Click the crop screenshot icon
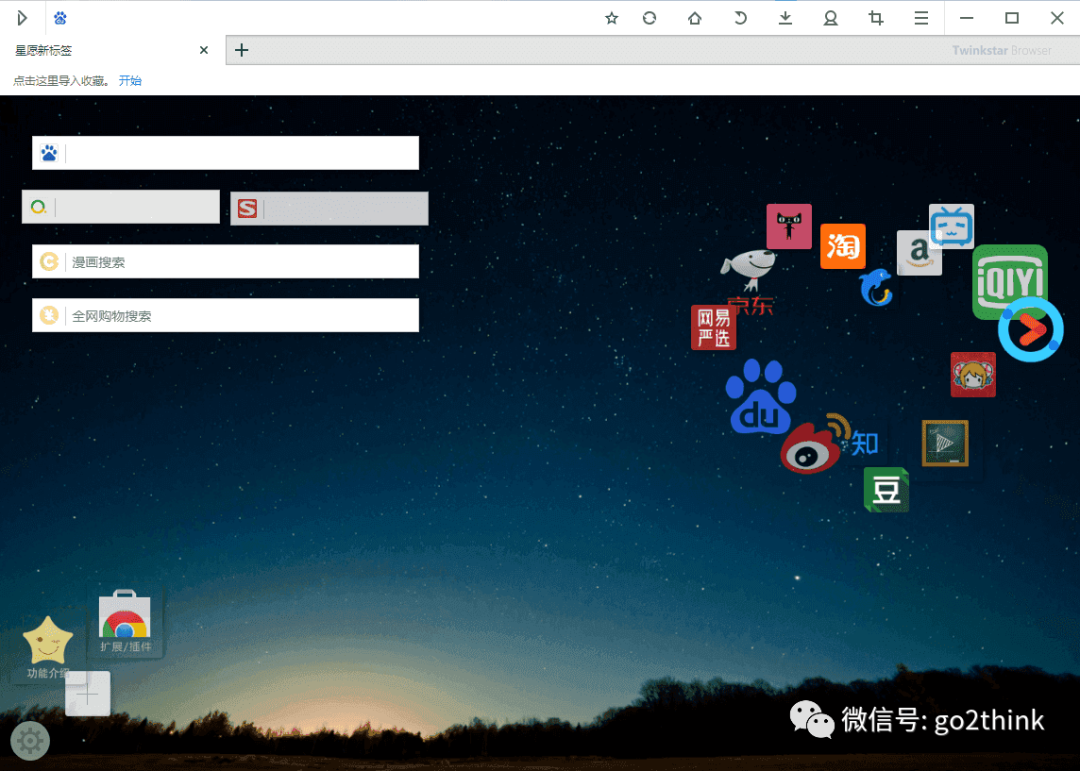The image size is (1080, 771). coord(875,18)
